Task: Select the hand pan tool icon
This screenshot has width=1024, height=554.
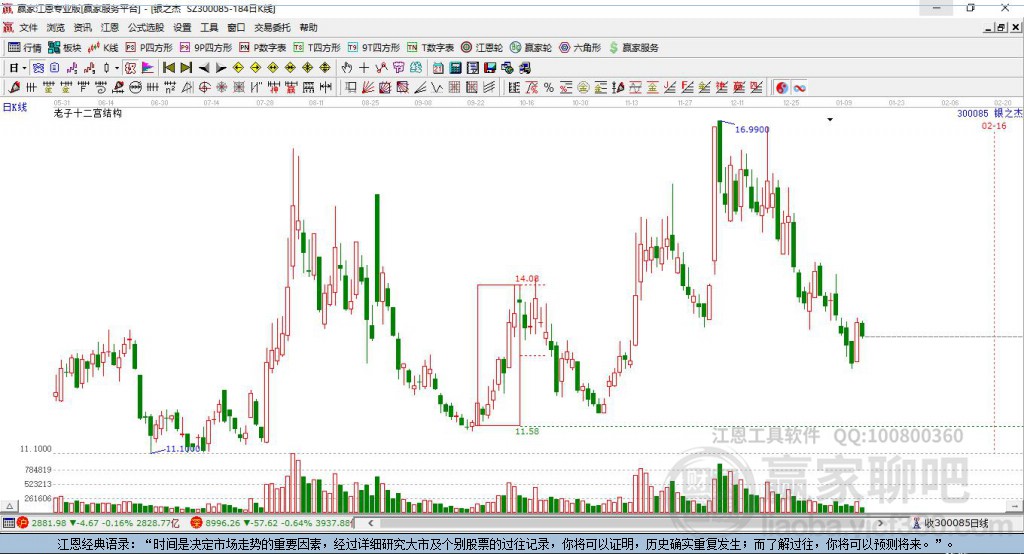Action: 347,67
